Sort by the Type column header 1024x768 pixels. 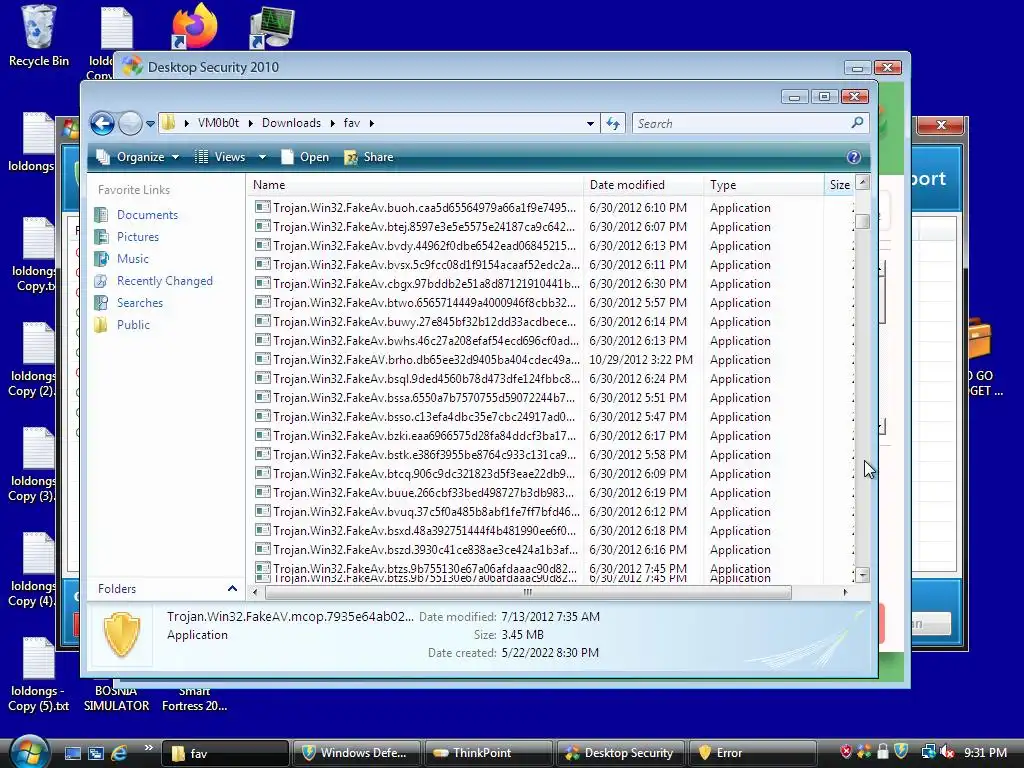pyautogui.click(x=763, y=185)
